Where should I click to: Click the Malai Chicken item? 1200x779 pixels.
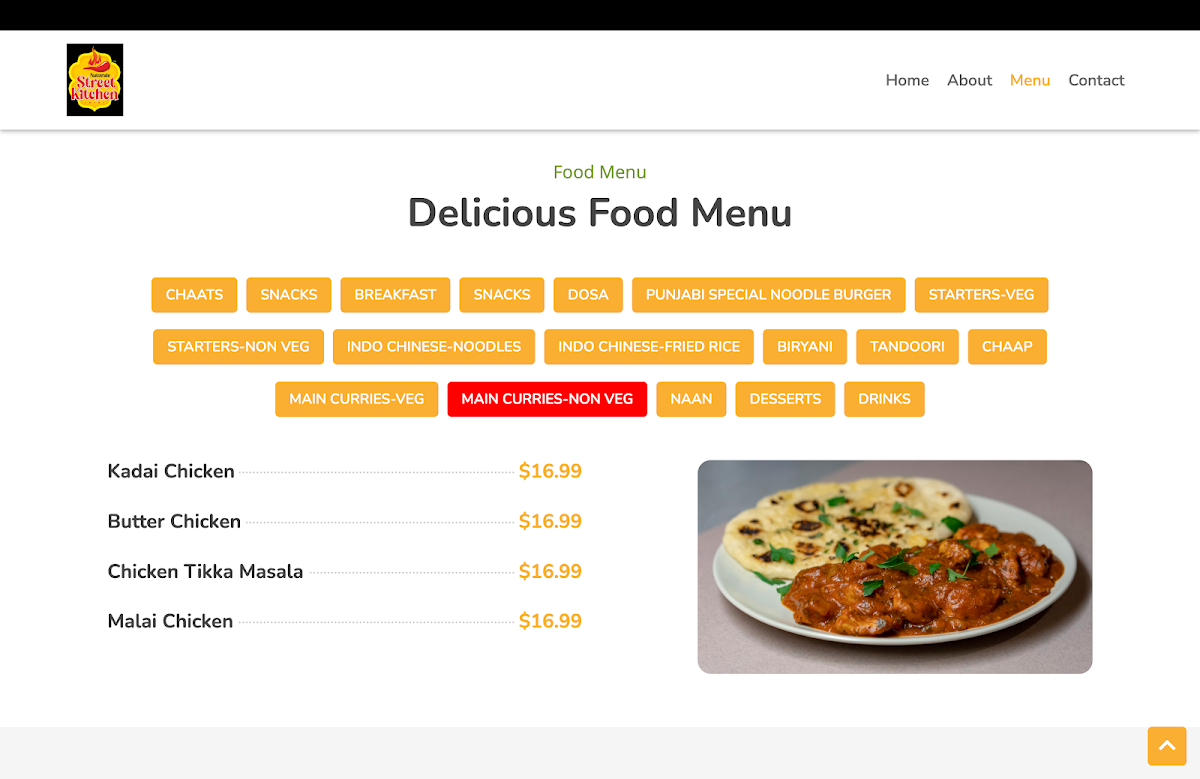point(170,621)
